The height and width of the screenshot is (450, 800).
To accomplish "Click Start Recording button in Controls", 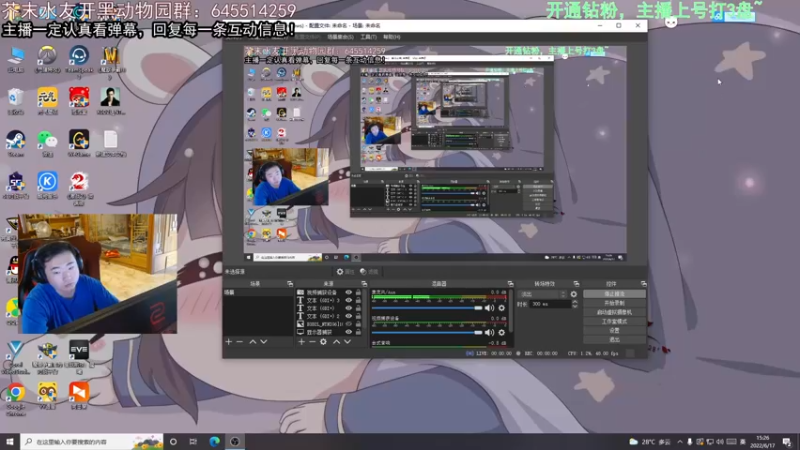I will [x=614, y=303].
